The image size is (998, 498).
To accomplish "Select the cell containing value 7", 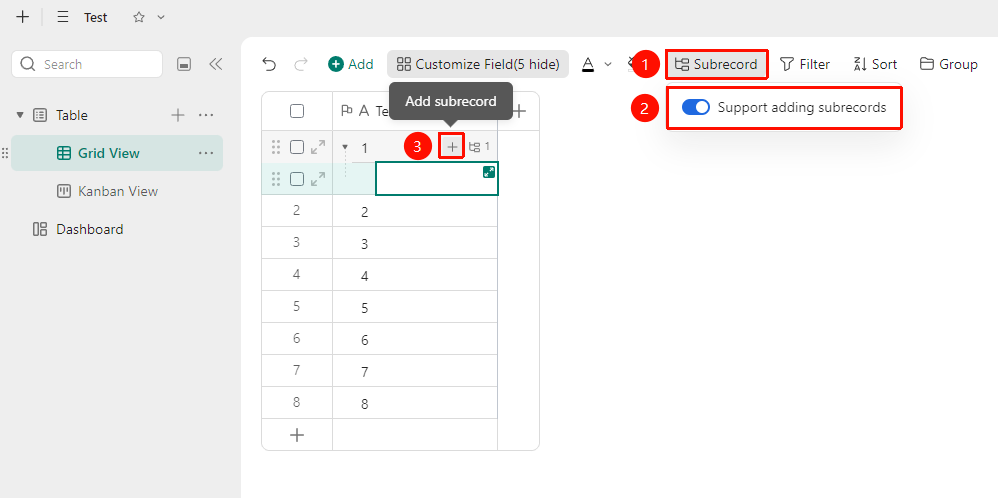I will click(x=415, y=371).
